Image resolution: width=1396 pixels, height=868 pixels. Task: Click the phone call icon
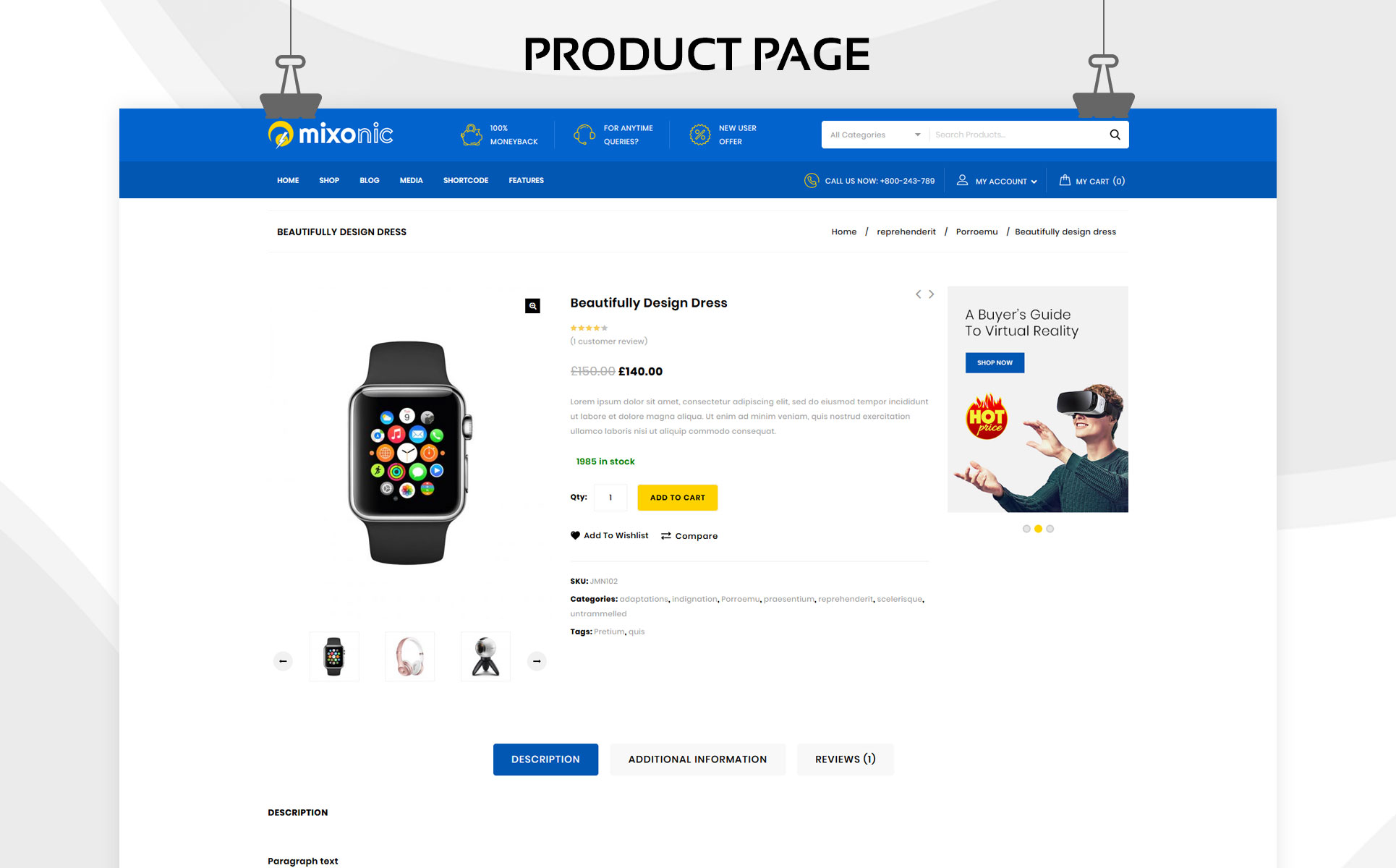point(812,180)
